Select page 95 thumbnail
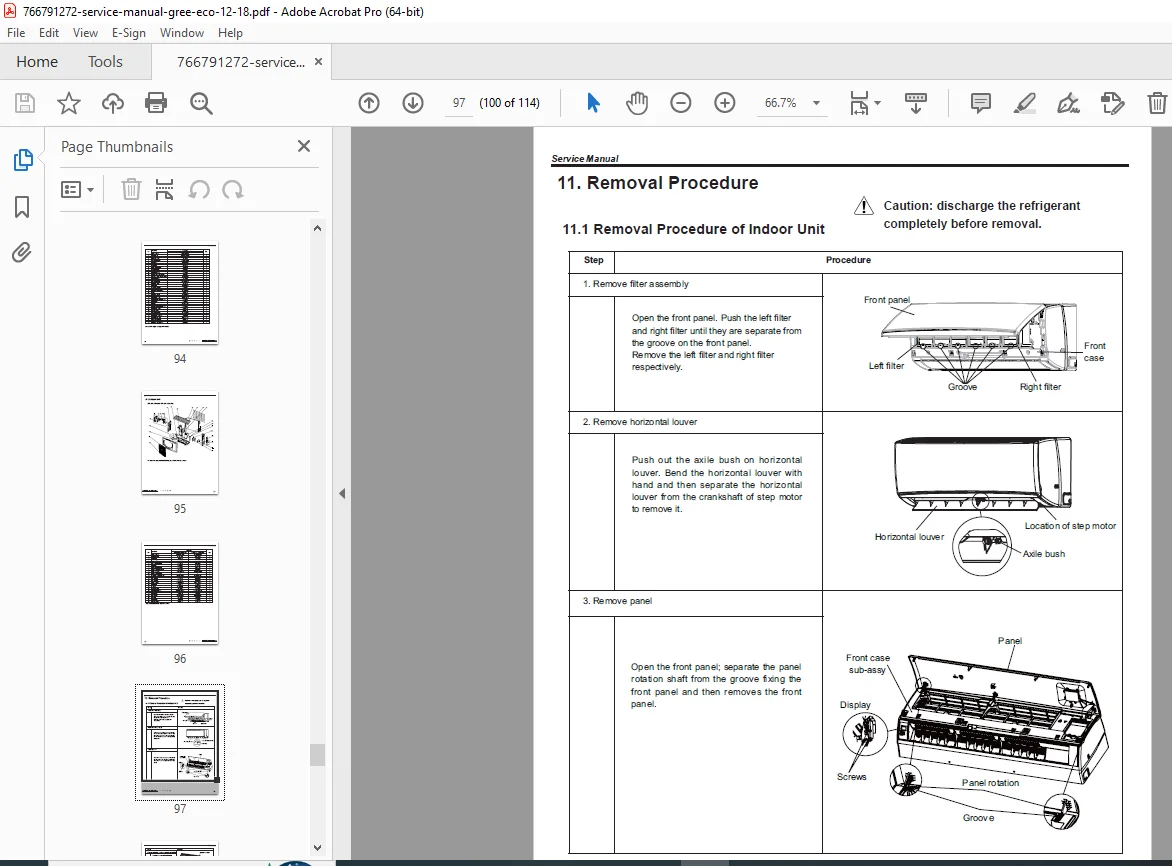Screen dimensions: 1172x866 point(180,444)
